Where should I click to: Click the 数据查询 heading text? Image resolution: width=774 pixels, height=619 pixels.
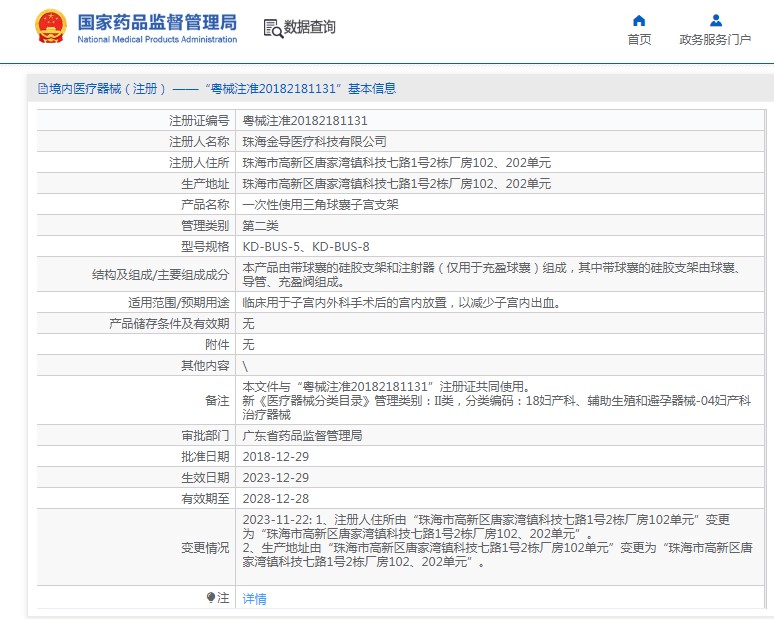click(x=310, y=27)
